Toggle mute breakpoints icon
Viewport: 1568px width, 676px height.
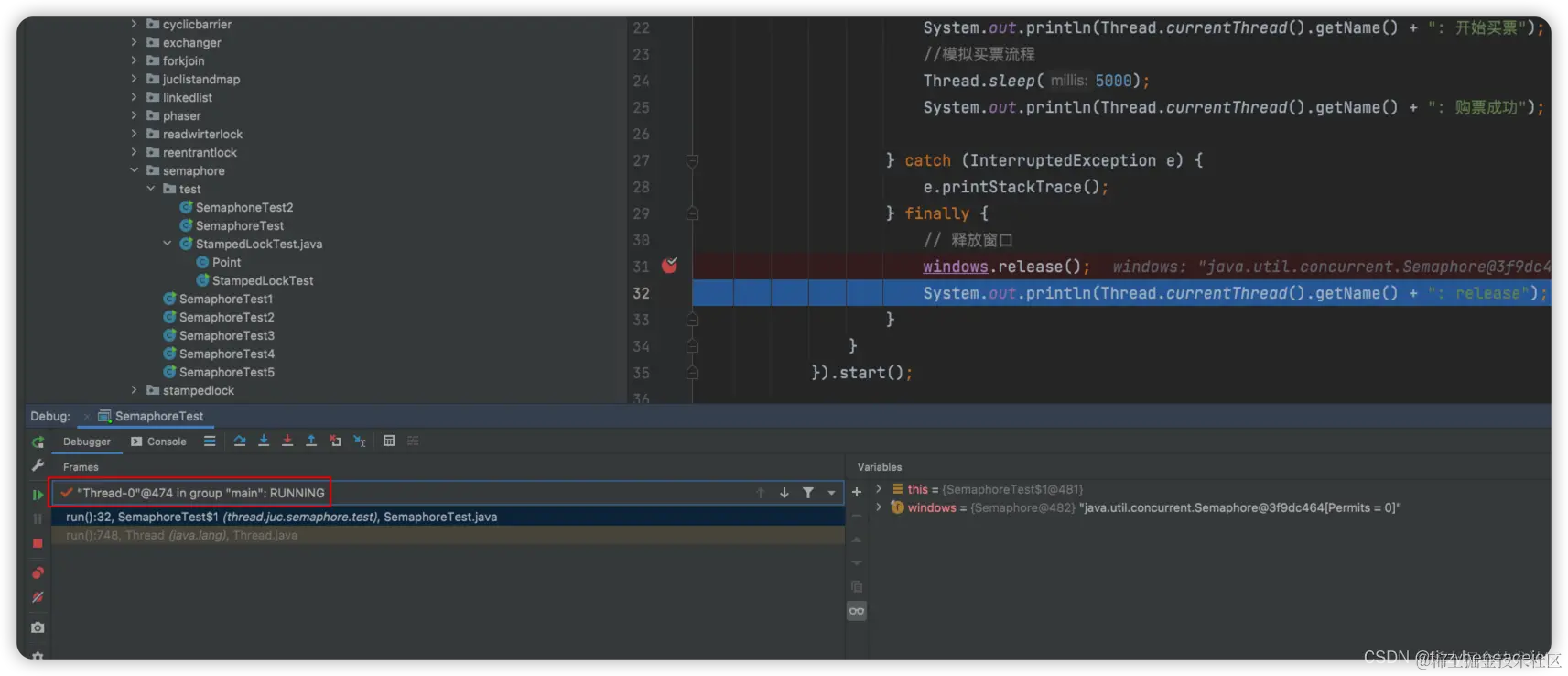38,597
